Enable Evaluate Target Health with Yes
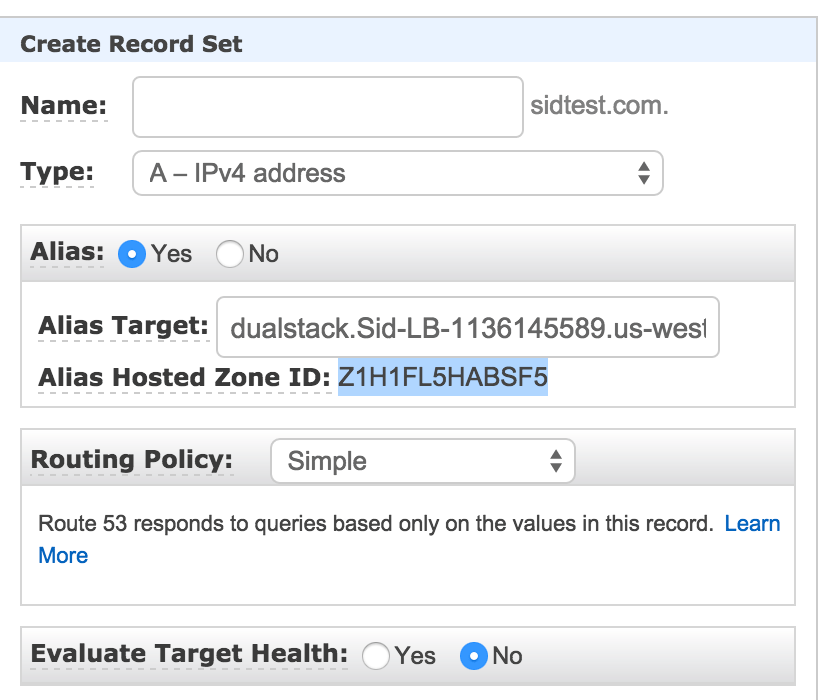Screen dimensions: 828x700 [x=376, y=656]
